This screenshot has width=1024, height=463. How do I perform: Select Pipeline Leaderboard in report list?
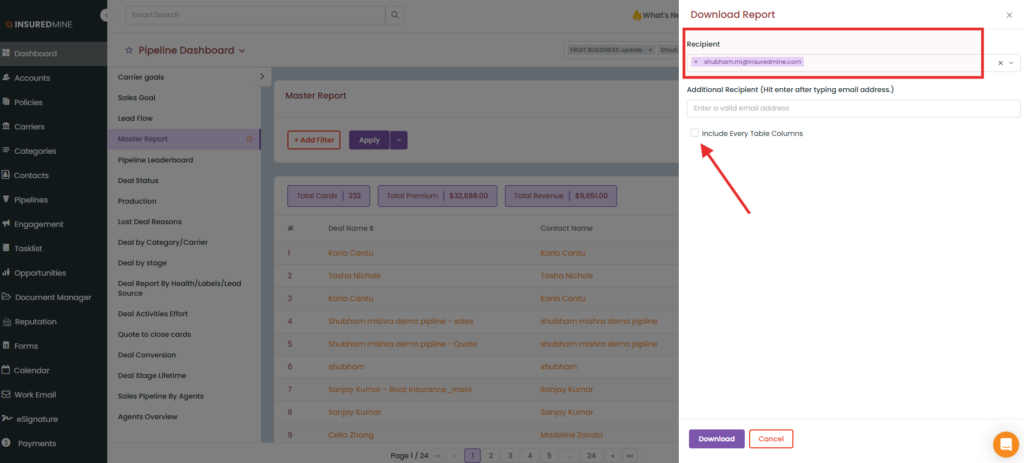(x=155, y=160)
